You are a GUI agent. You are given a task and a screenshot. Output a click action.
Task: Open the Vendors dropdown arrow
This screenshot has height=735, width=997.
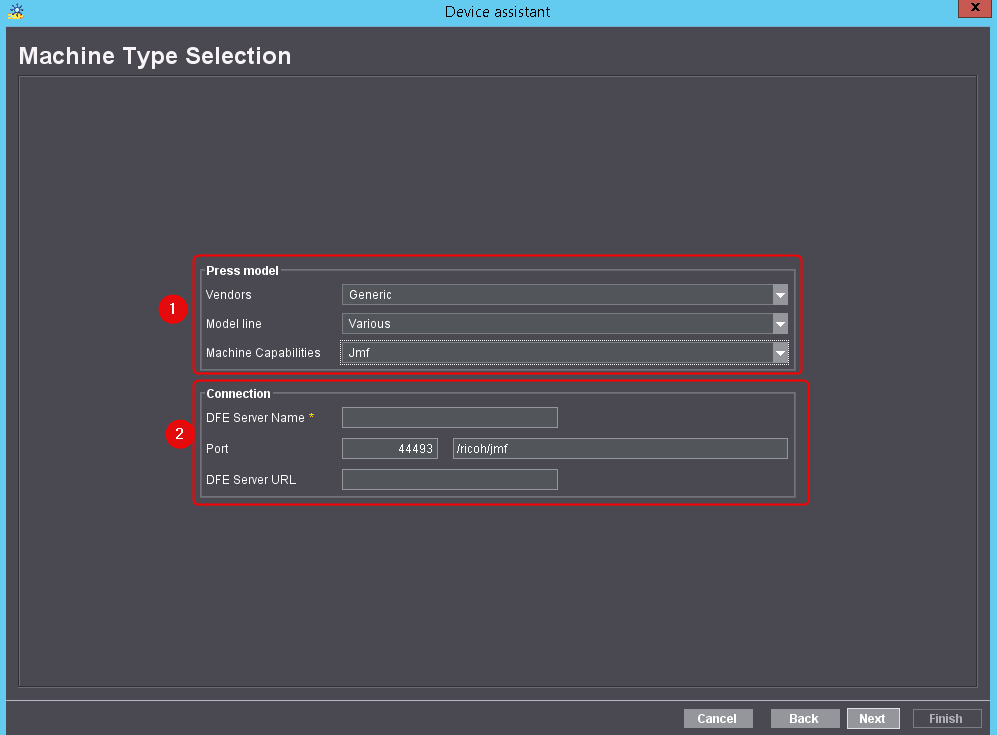coord(780,295)
